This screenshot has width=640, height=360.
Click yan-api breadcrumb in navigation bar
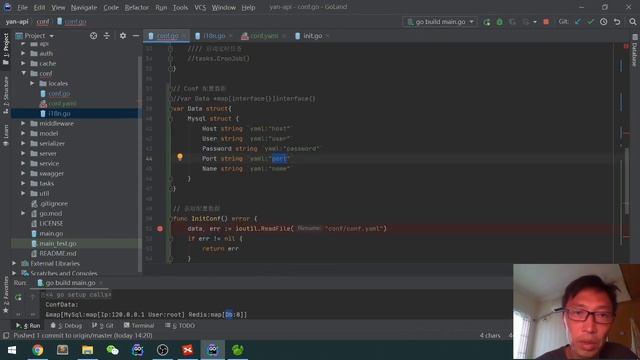coord(17,22)
